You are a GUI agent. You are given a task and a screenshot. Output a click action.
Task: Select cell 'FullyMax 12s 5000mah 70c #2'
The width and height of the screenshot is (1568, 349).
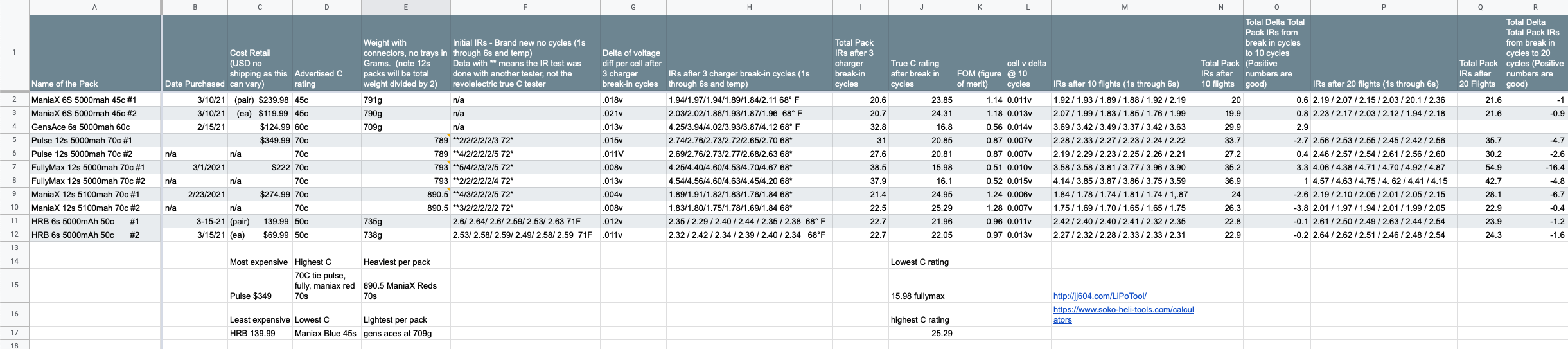tap(95, 181)
